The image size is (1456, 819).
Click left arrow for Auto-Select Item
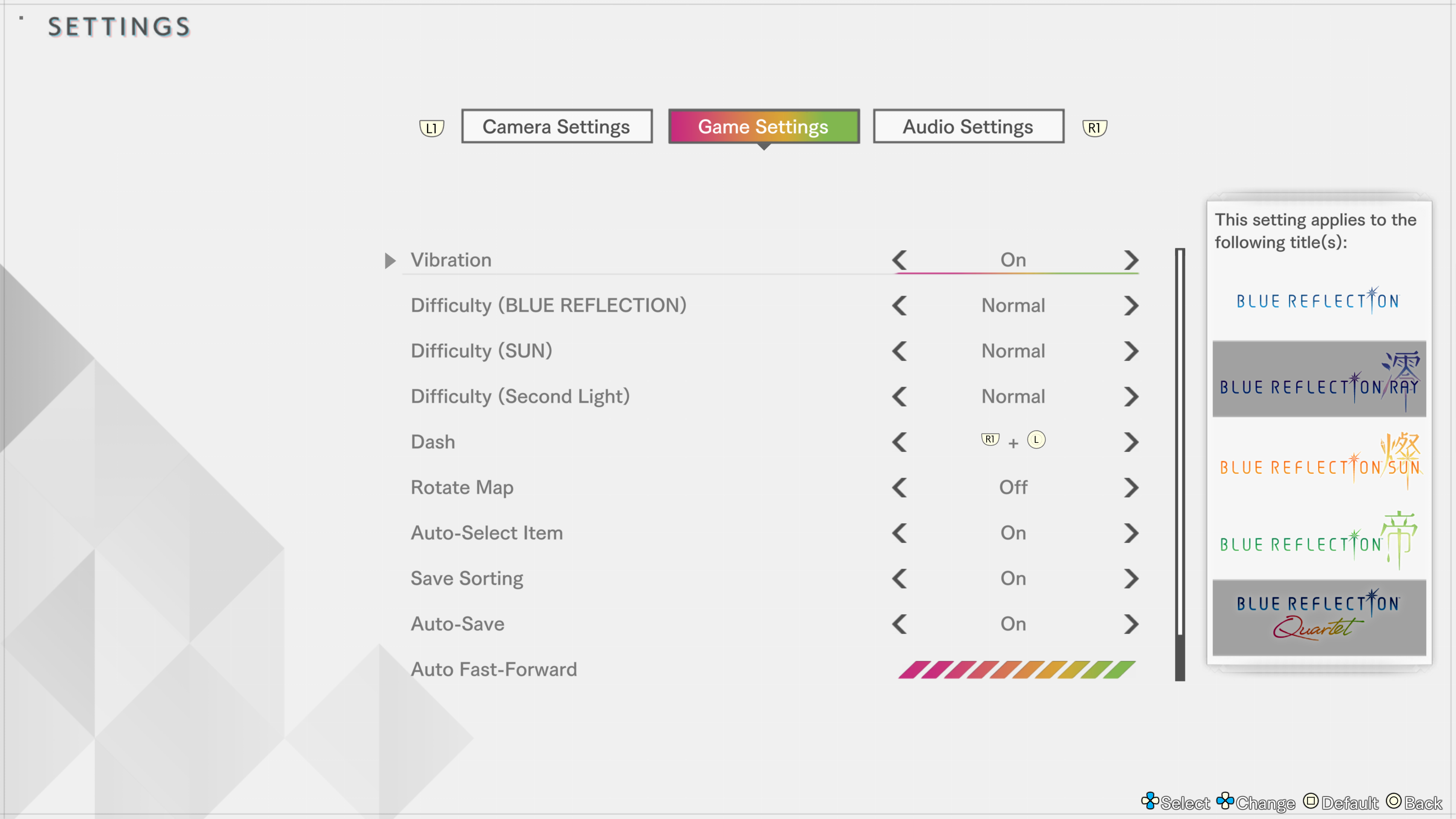pos(899,533)
